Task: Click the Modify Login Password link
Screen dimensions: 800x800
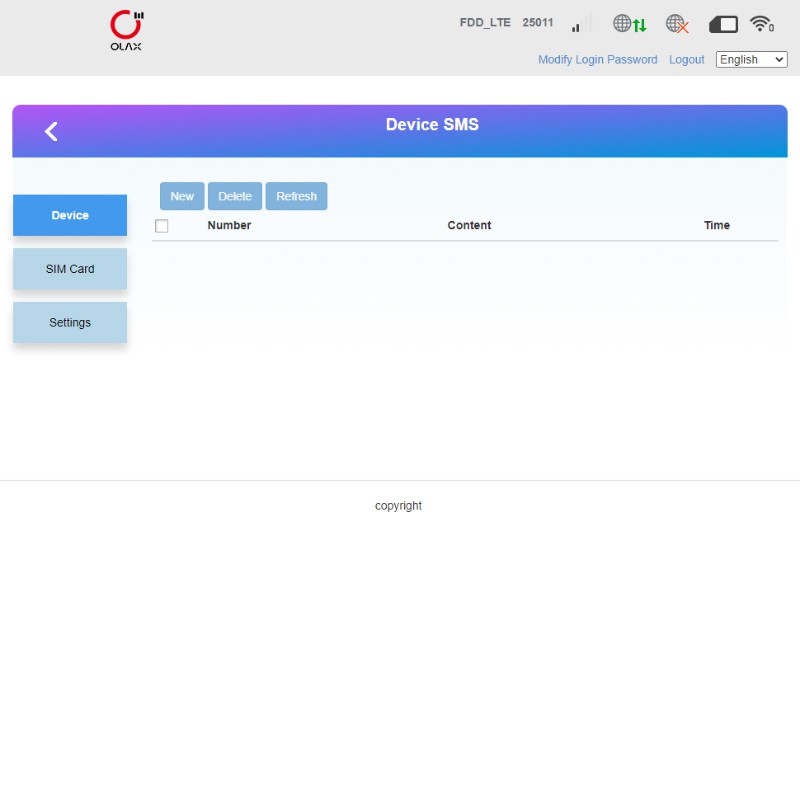Action: coord(597,60)
